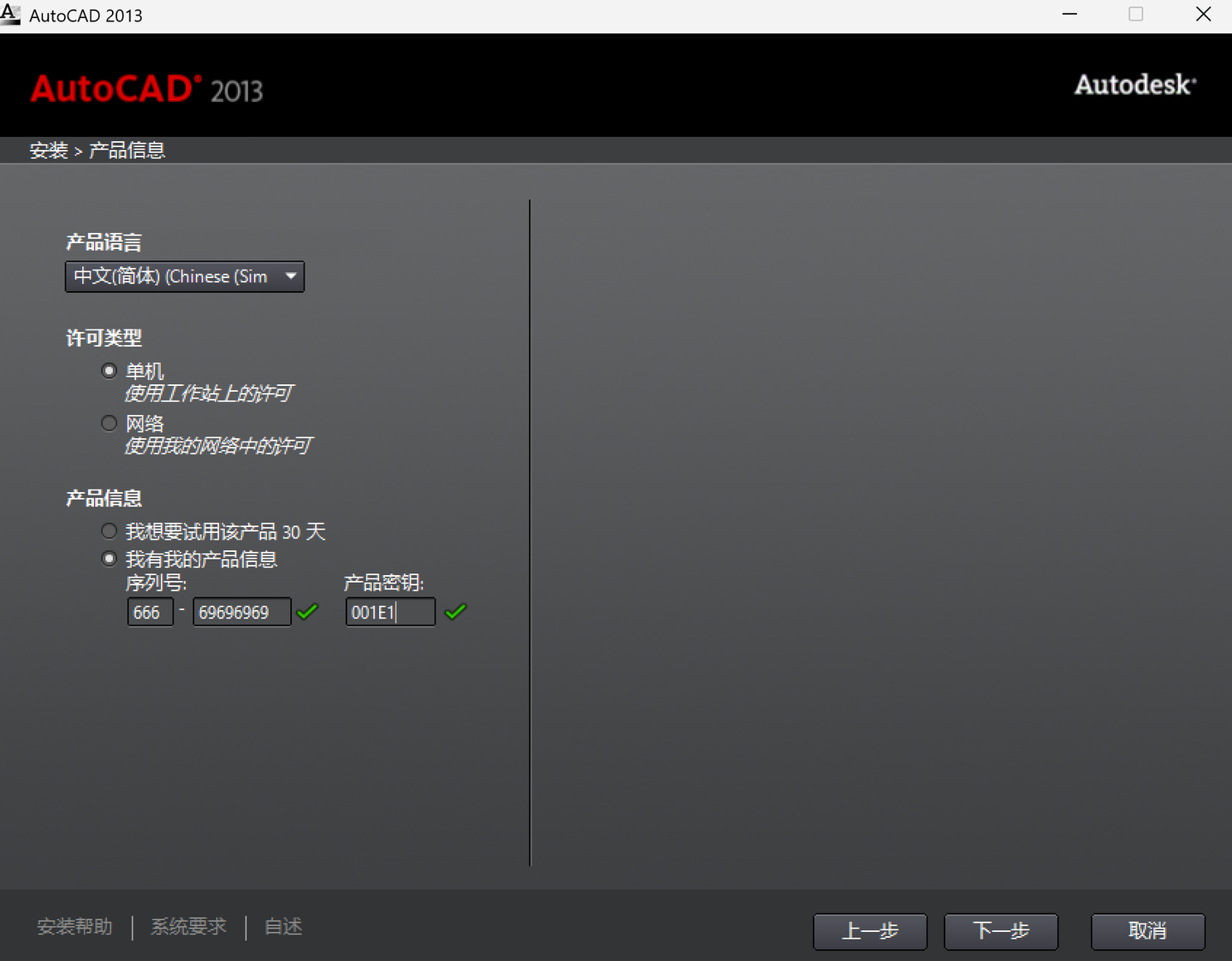1232x961 pixels.
Task: Open the 安装帮助 link
Action: (x=74, y=927)
